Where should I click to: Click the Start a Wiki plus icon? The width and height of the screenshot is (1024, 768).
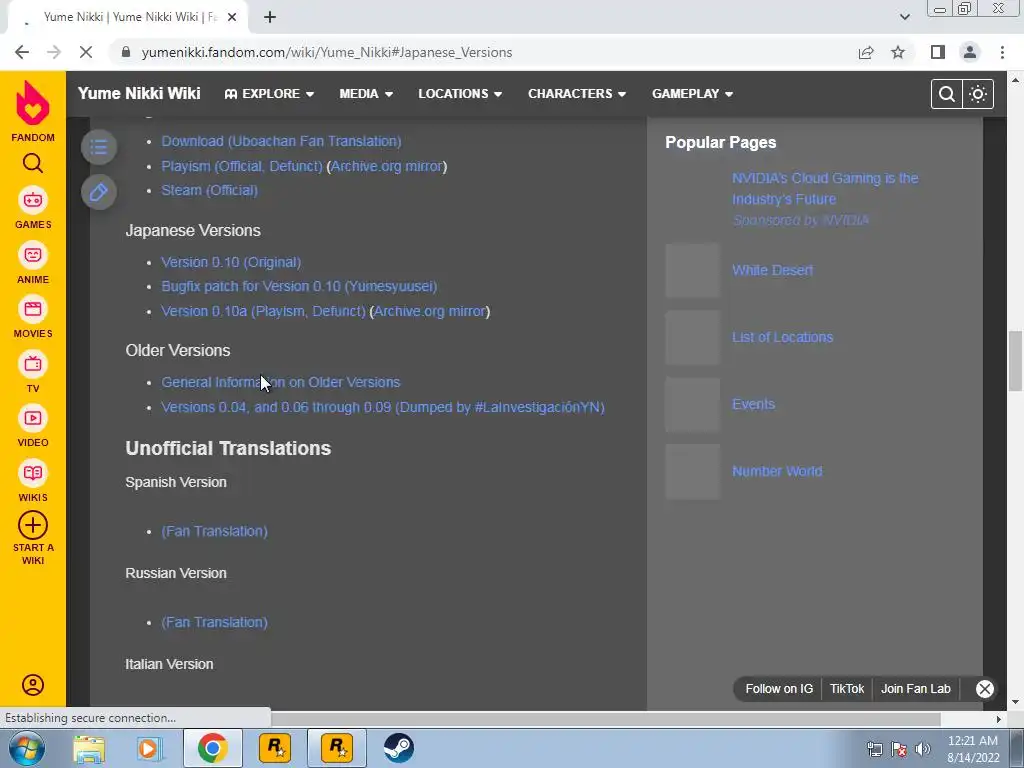[33, 525]
